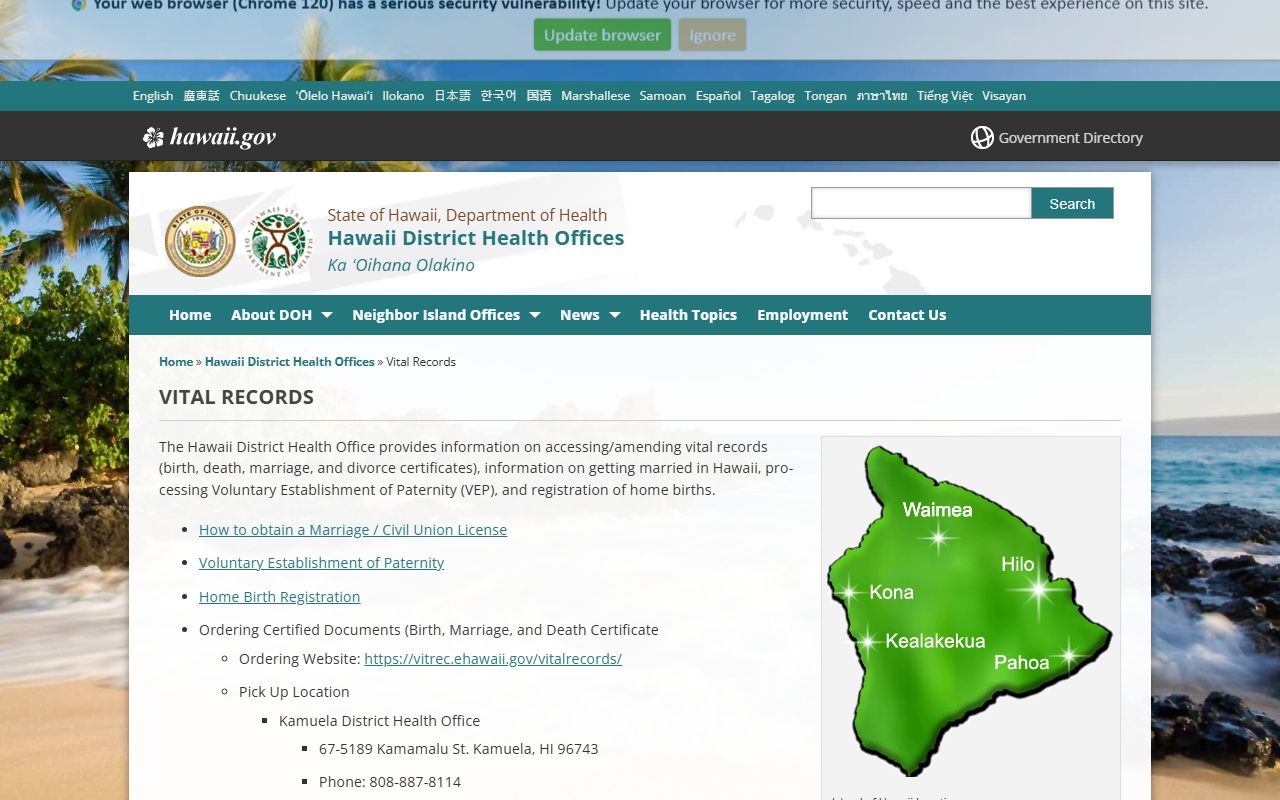
Task: Select ภาษาไทย language option
Action: [x=882, y=96]
